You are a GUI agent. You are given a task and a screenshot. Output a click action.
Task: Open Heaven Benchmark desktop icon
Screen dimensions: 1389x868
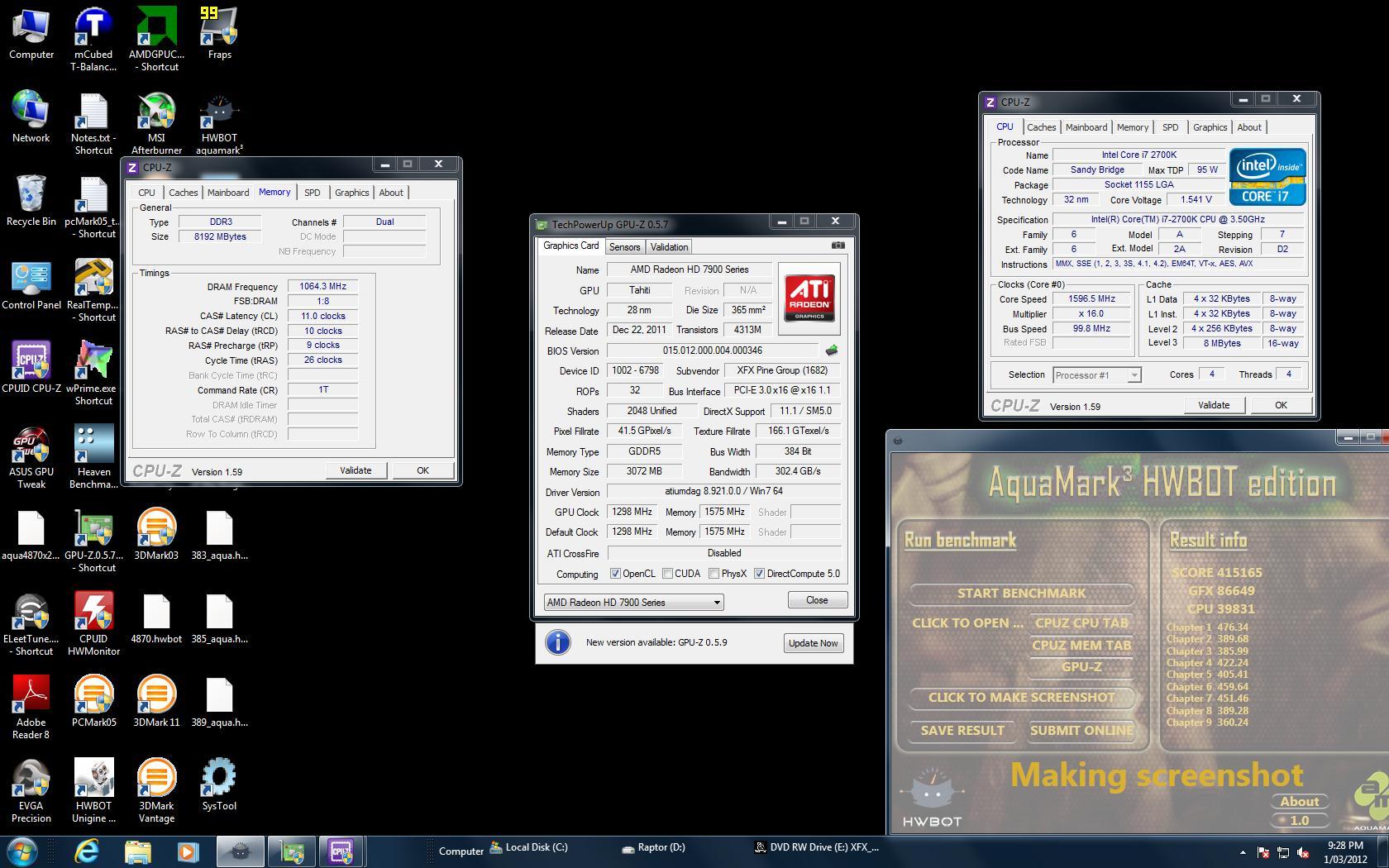coord(93,456)
